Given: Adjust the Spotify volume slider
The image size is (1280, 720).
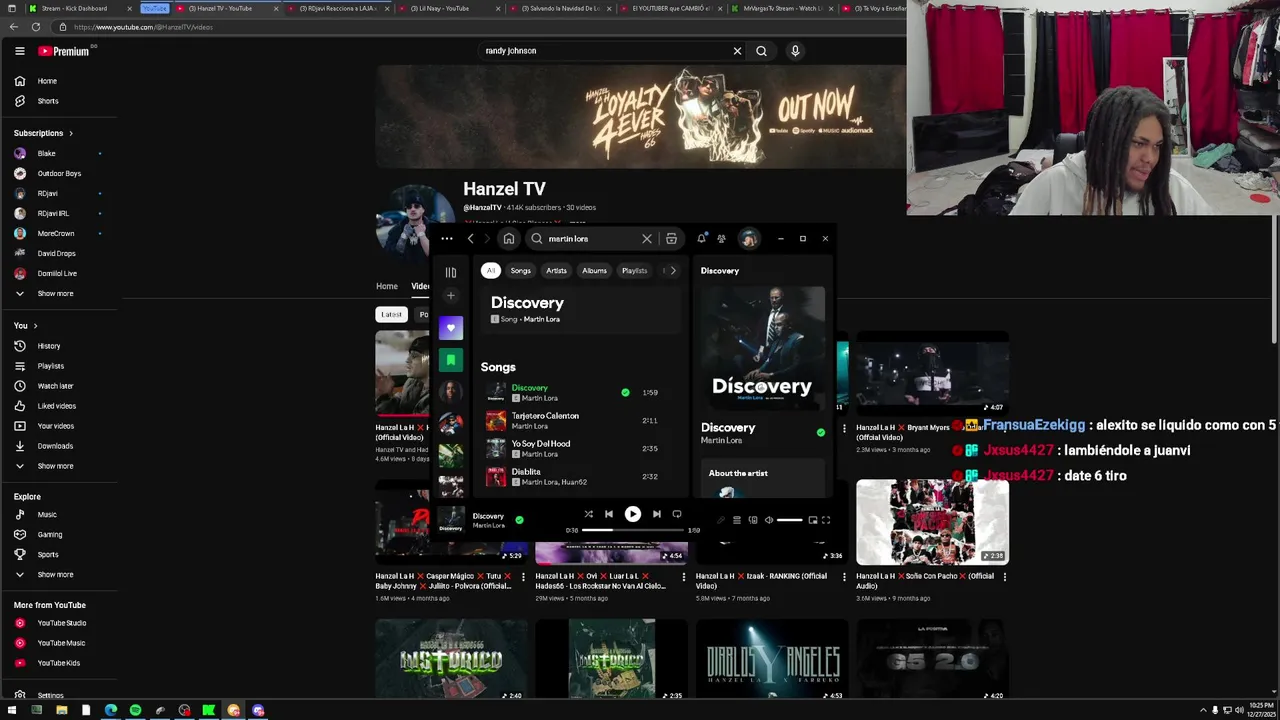Looking at the screenshot, I should (790, 520).
